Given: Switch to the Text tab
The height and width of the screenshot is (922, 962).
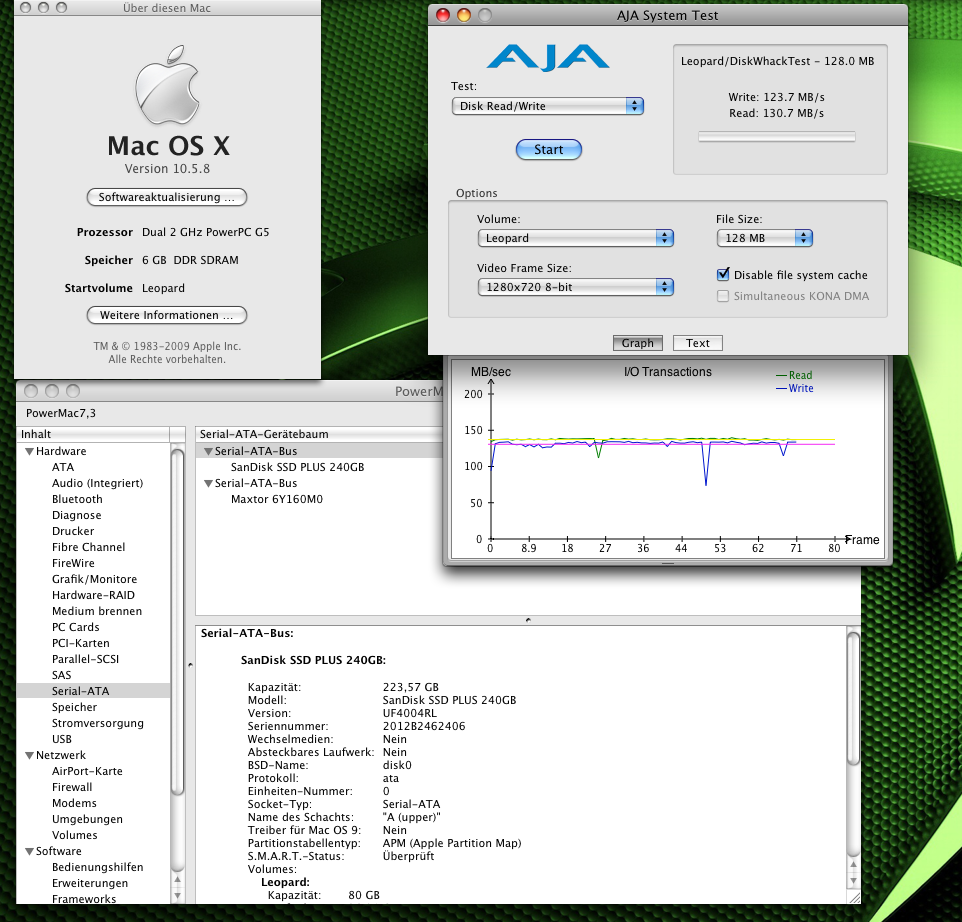Looking at the screenshot, I should 698,343.
